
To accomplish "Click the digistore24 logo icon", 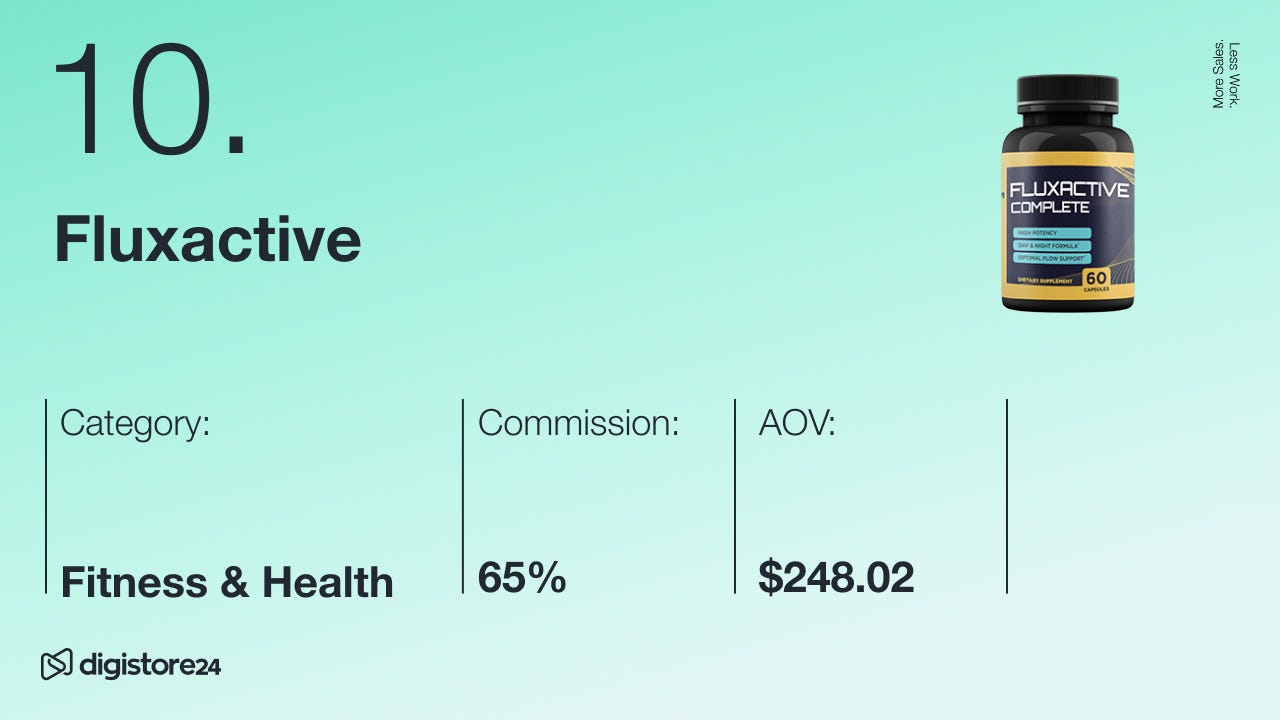I will (56, 664).
